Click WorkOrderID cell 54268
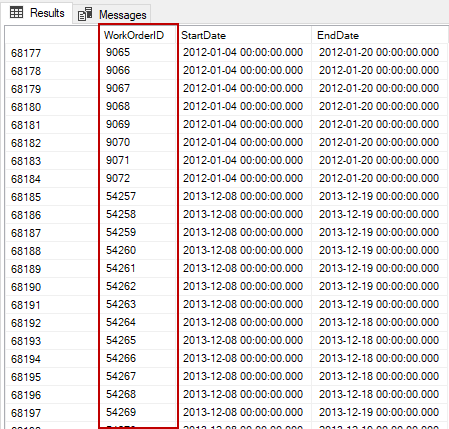The width and height of the screenshot is (449, 429). 137,394
